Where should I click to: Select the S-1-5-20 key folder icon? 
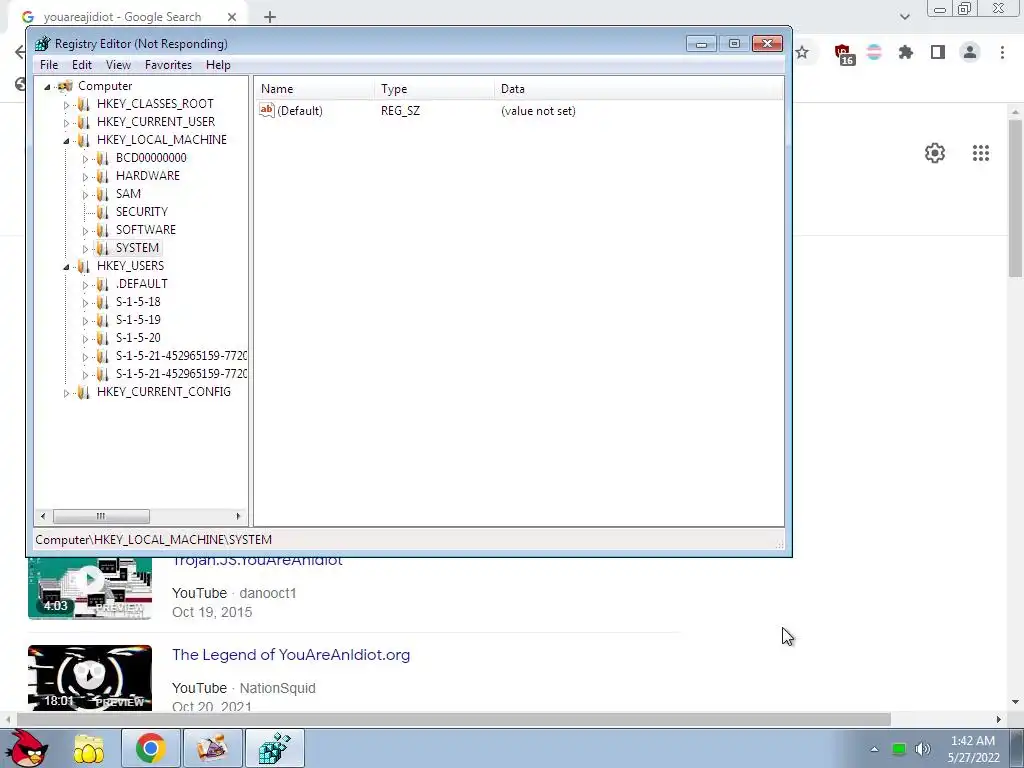point(103,338)
